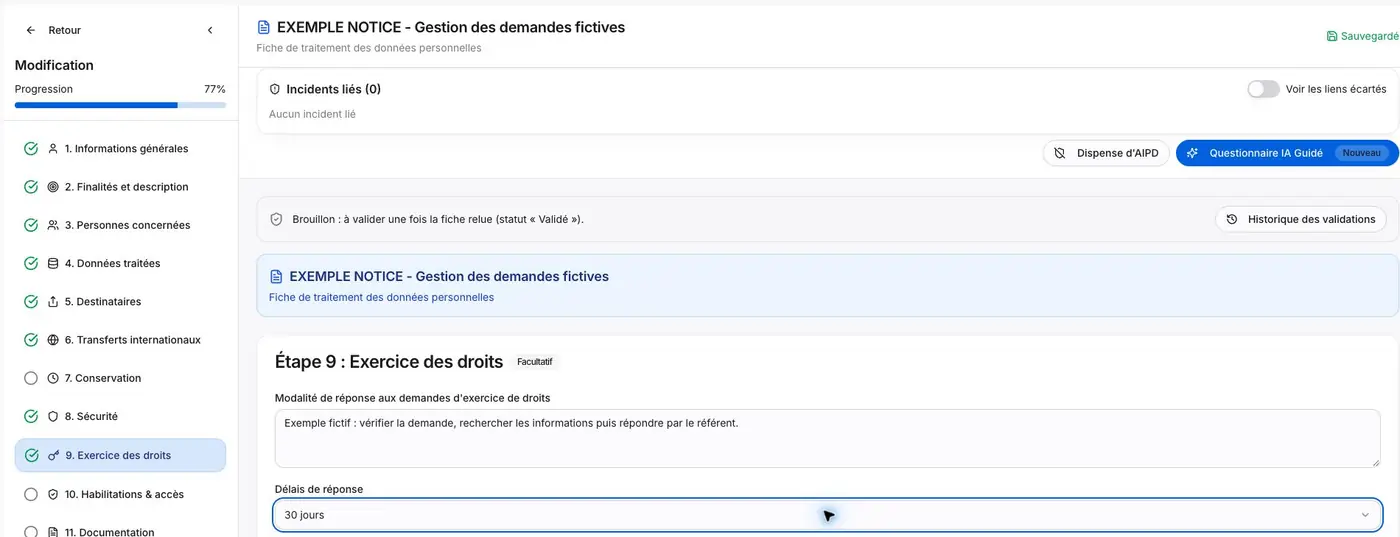This screenshot has width=1400, height=537.
Task: Collapse the sidebar with the chevron icon
Action: pos(210,30)
